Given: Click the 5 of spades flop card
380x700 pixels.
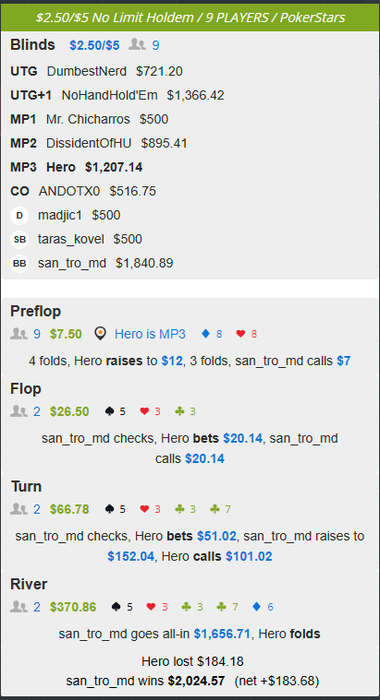Looking at the screenshot, I should click(115, 412).
